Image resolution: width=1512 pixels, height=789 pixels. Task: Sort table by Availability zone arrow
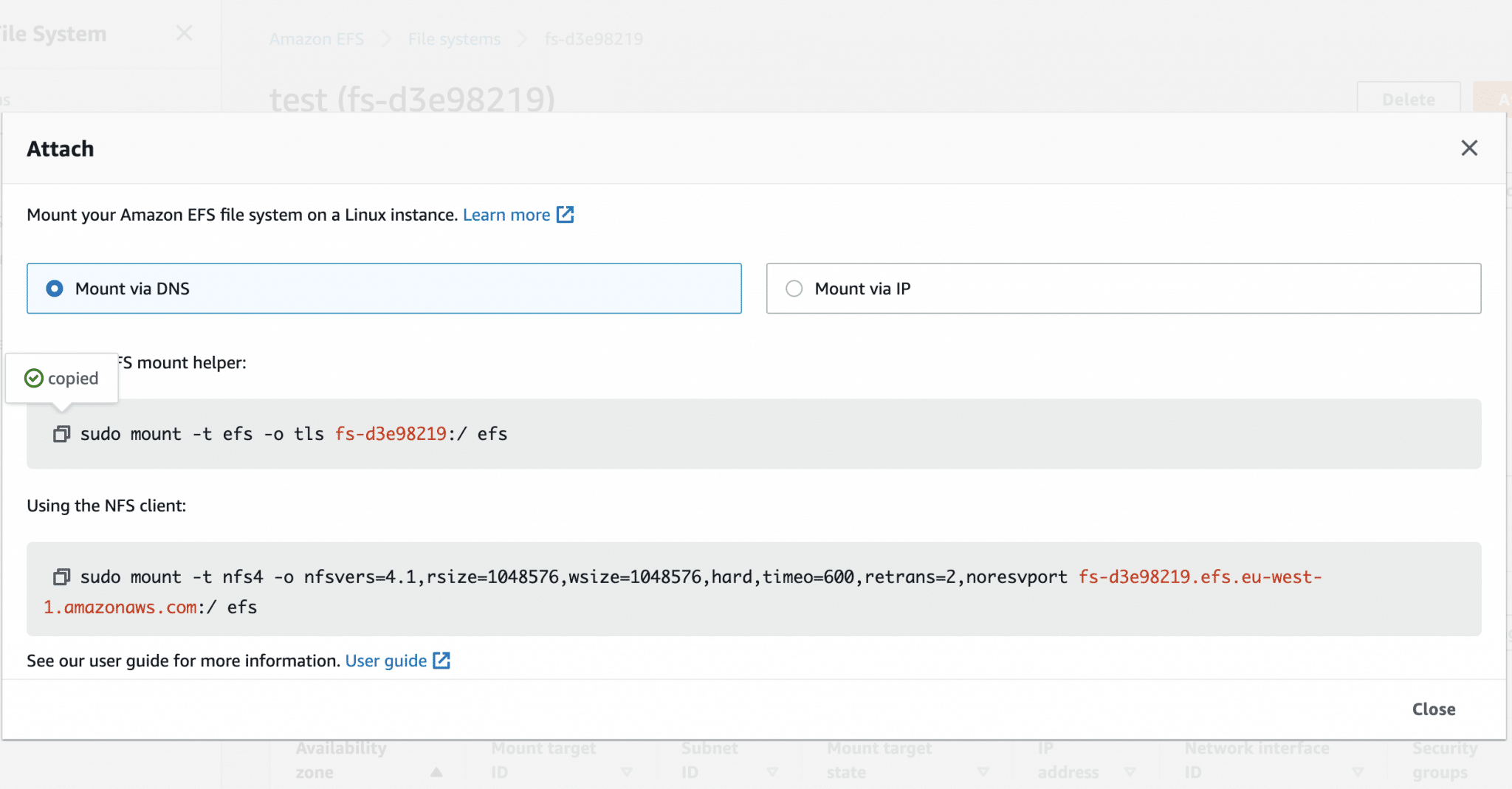coord(436,772)
